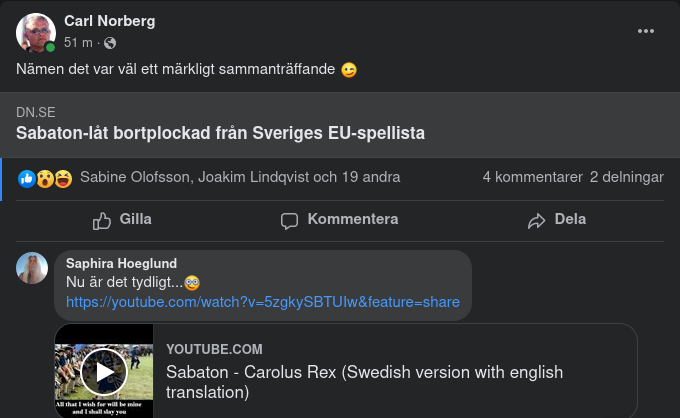The height and width of the screenshot is (418, 680).
Task: Show who reacted: Sabine Olofsson and others
Action: 240,177
